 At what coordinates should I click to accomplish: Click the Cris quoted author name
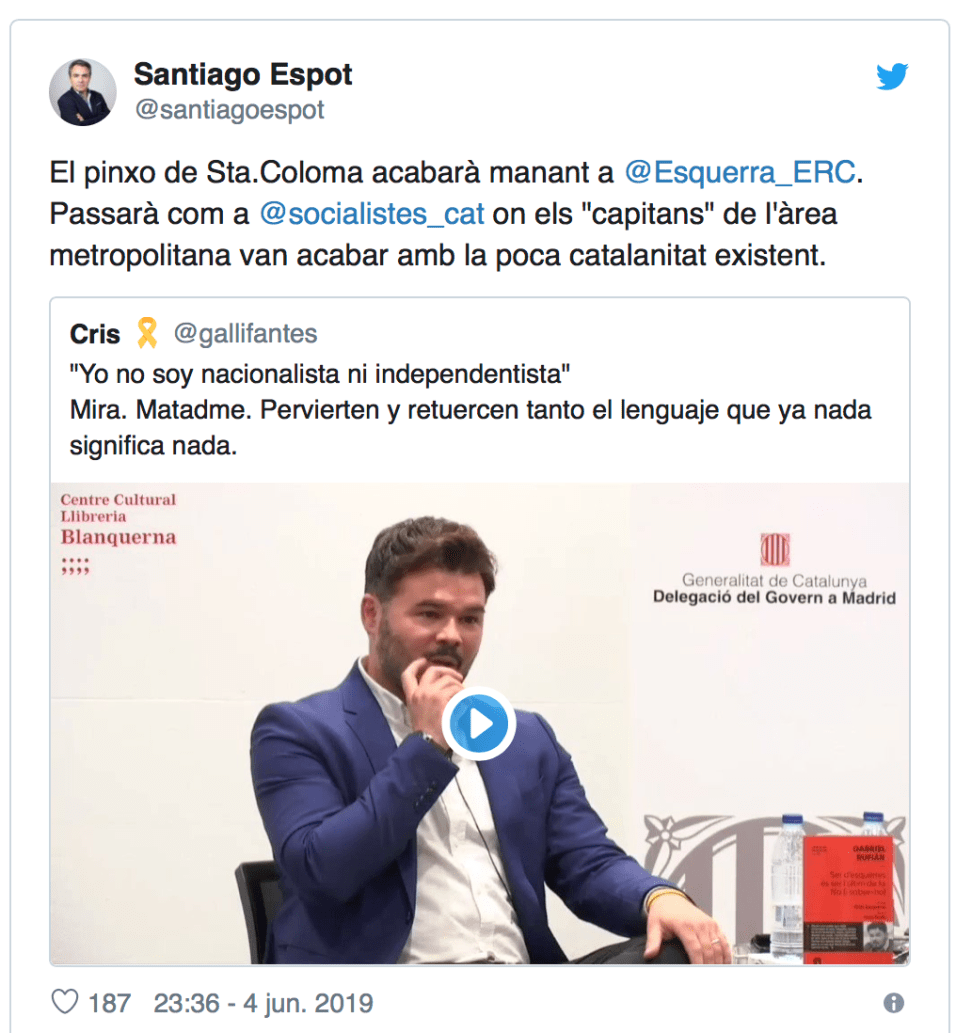pos(95,334)
